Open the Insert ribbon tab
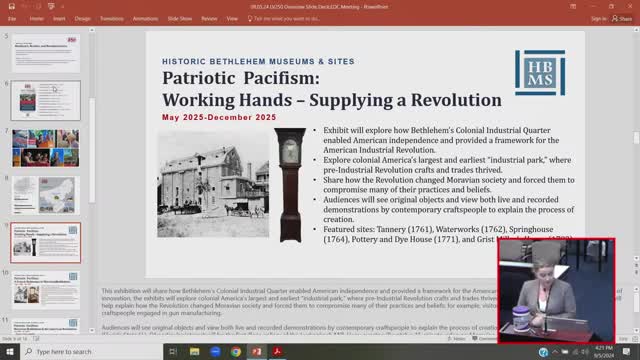The height and width of the screenshot is (360, 640). tap(59, 19)
